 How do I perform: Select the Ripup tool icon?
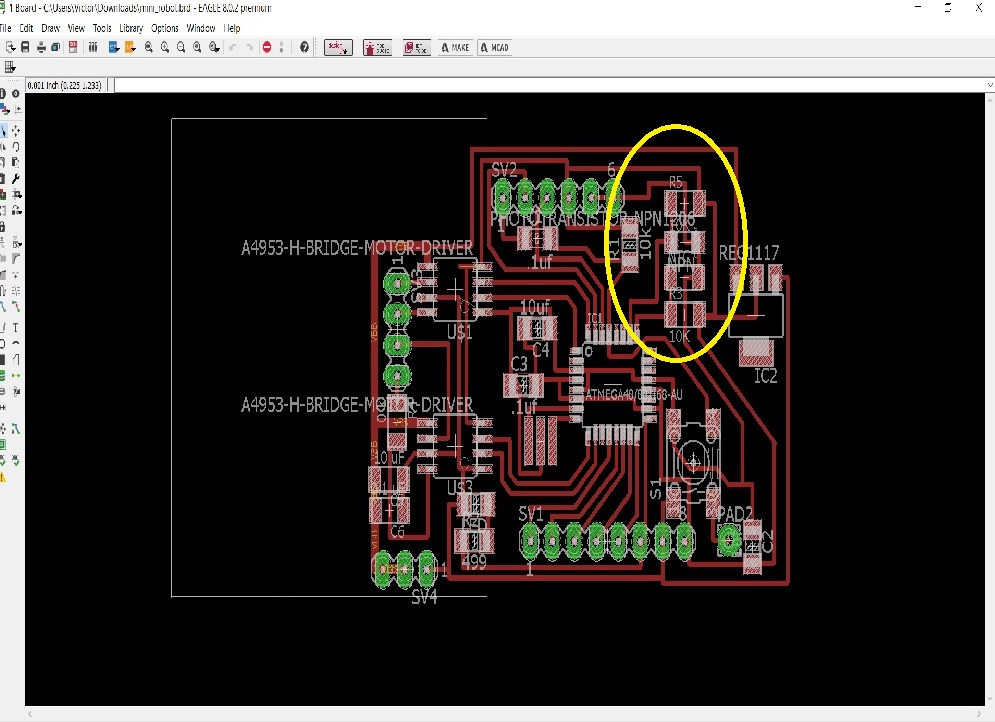point(16,307)
